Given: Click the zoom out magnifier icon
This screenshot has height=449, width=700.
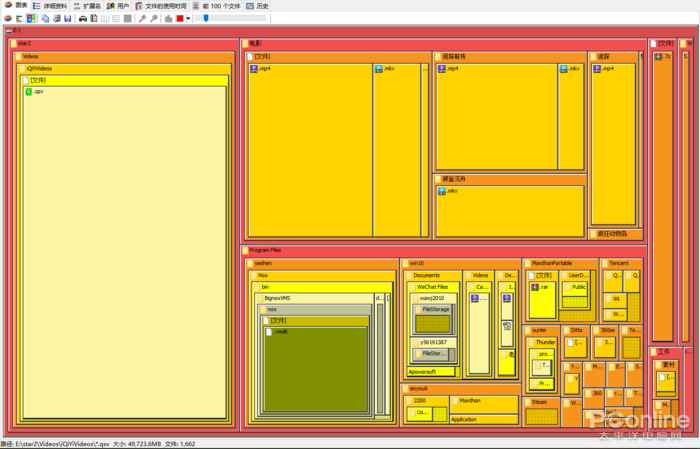Looking at the screenshot, I should click(x=153, y=18).
